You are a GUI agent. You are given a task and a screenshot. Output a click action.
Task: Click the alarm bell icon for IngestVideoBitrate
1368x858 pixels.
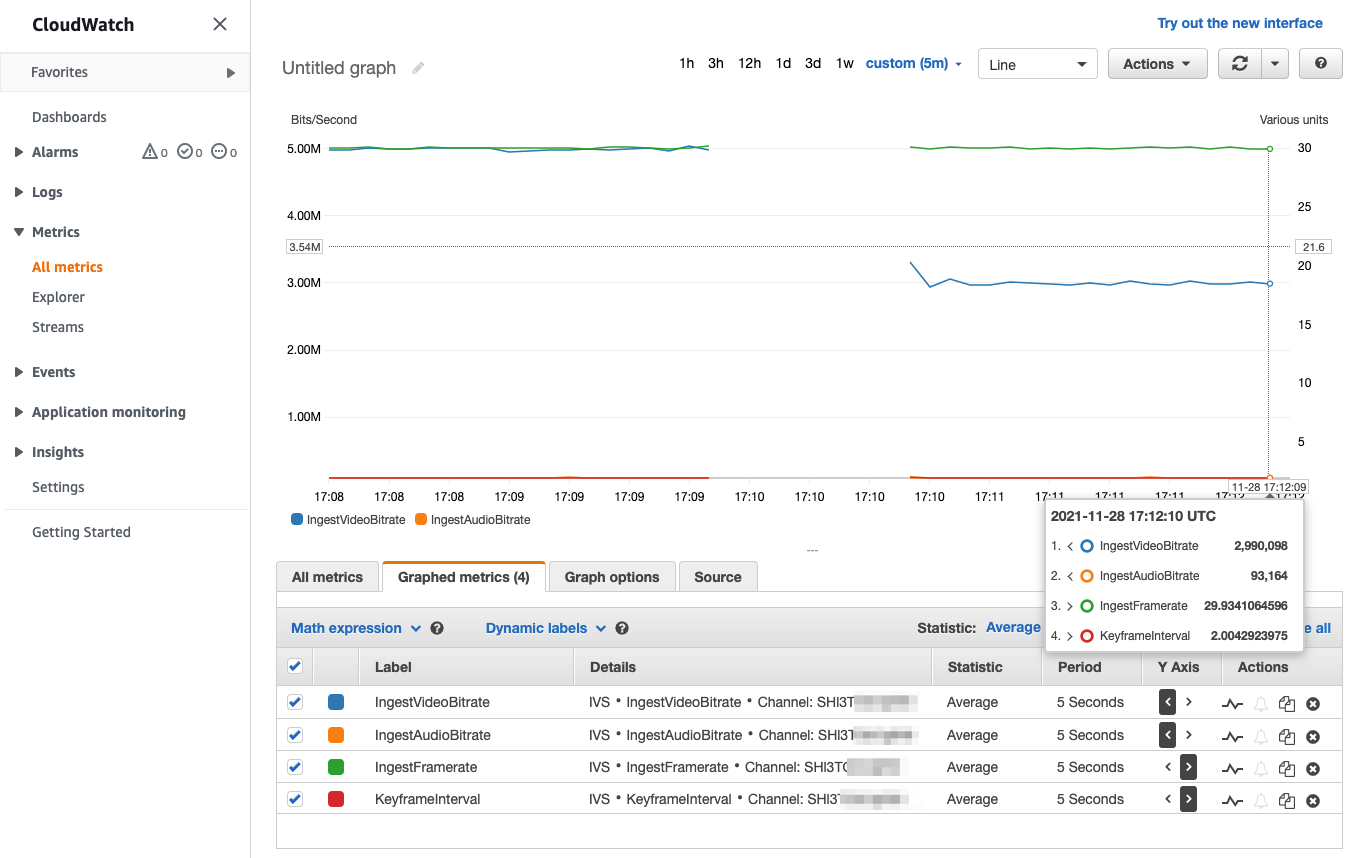tap(1261, 704)
